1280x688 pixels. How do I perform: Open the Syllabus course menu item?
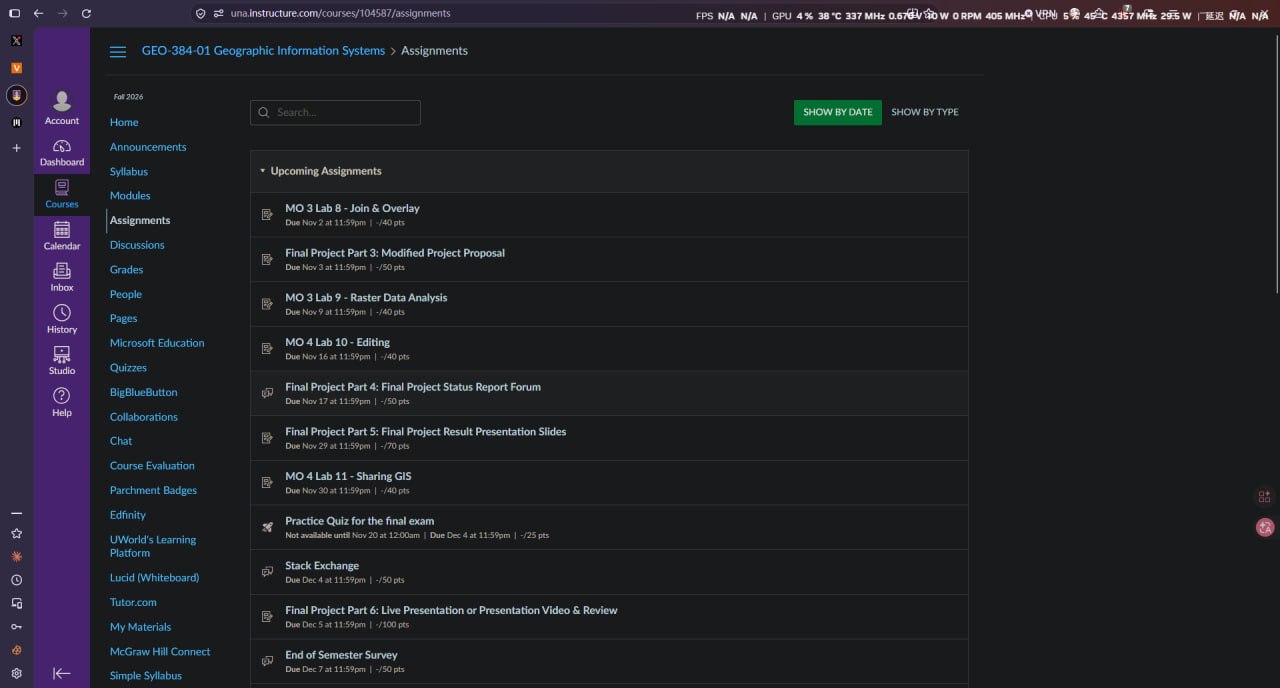tap(129, 172)
